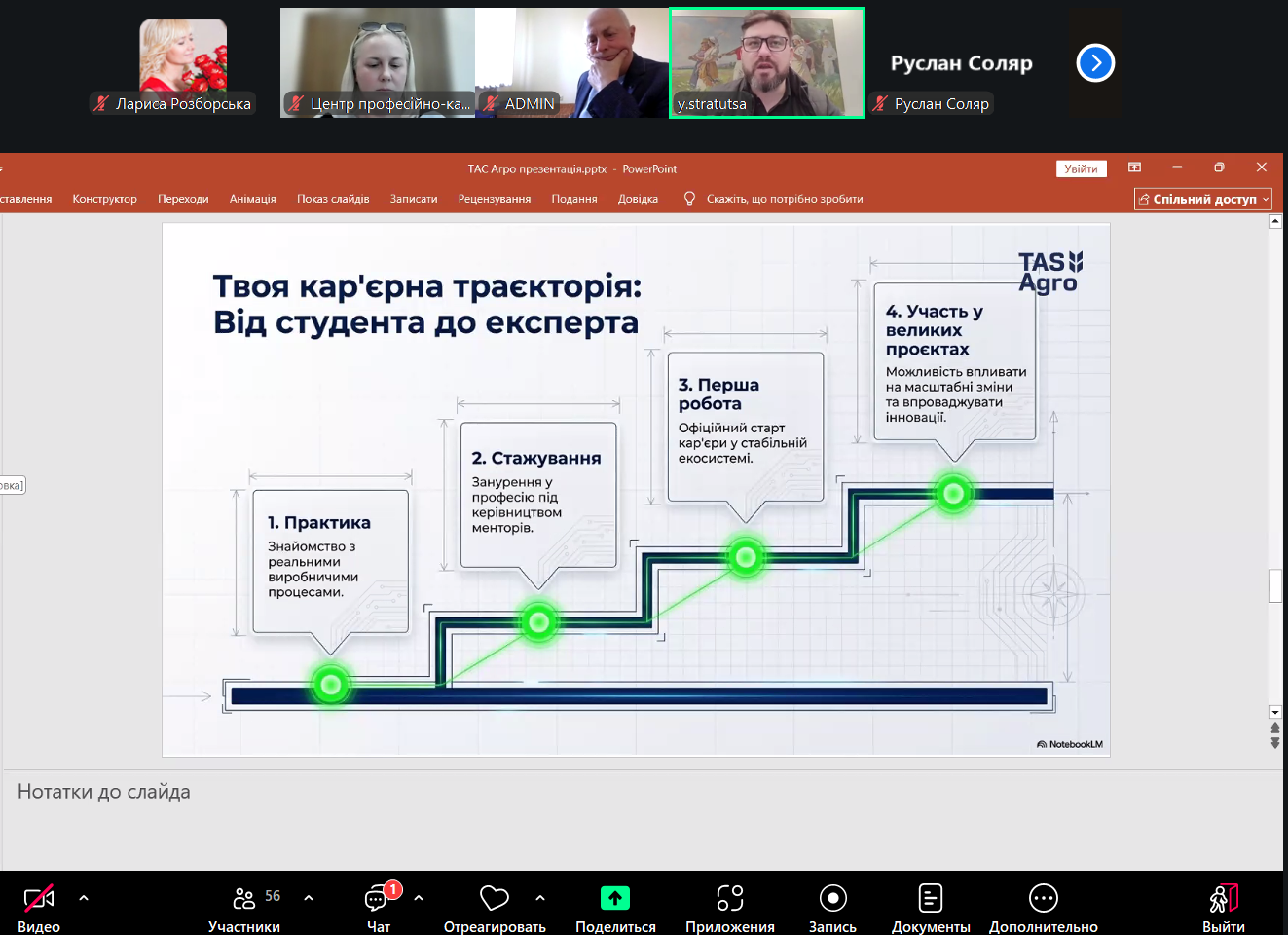Open the Спільний доступ share dropdown
1288x935 pixels.
(x=1203, y=199)
